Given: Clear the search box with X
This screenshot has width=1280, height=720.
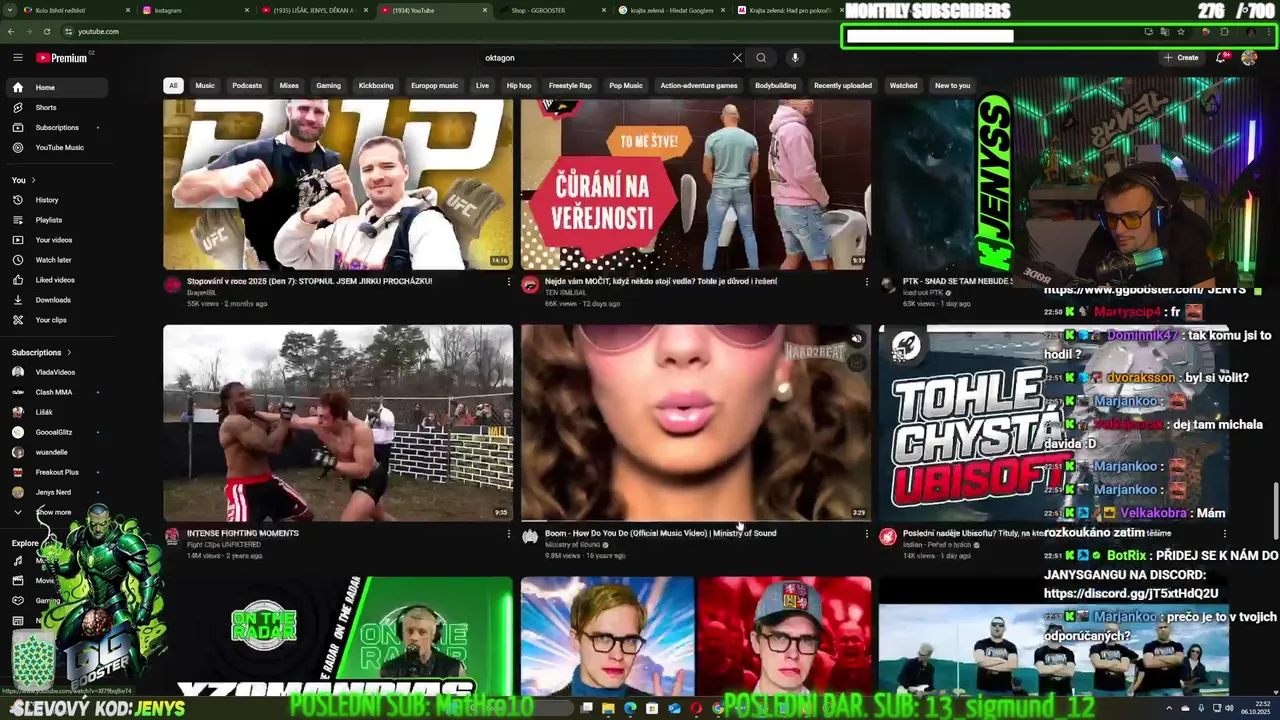Looking at the screenshot, I should 737,58.
